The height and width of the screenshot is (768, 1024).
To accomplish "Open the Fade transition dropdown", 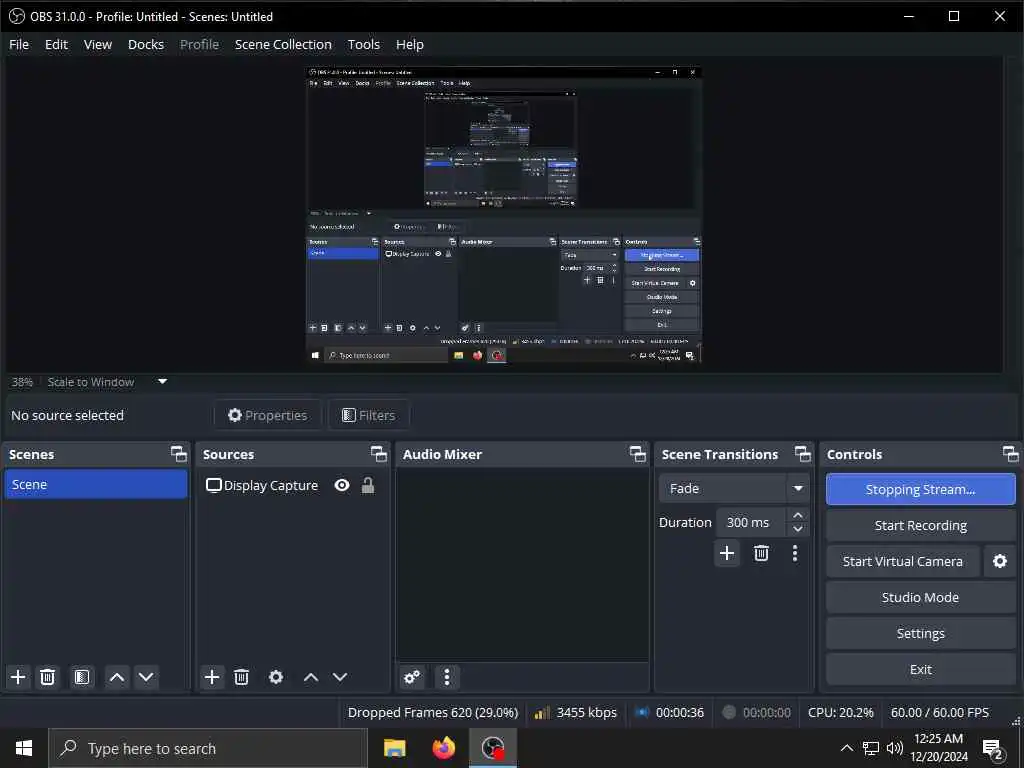I will pyautogui.click(x=734, y=488).
